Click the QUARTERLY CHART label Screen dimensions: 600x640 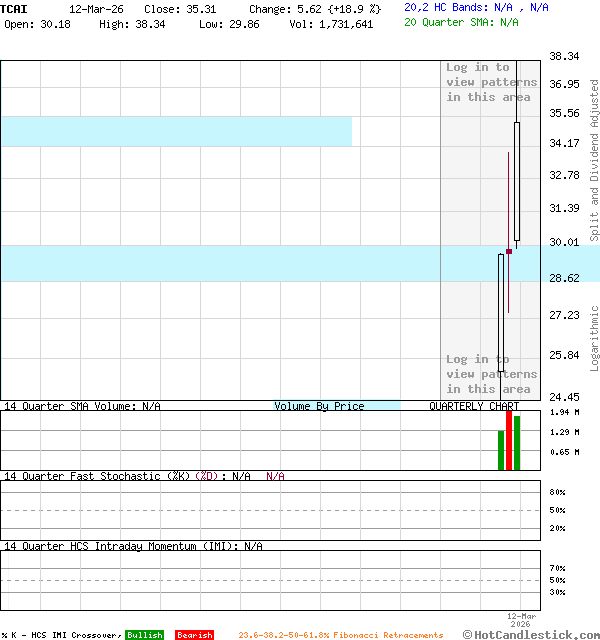pos(474,406)
